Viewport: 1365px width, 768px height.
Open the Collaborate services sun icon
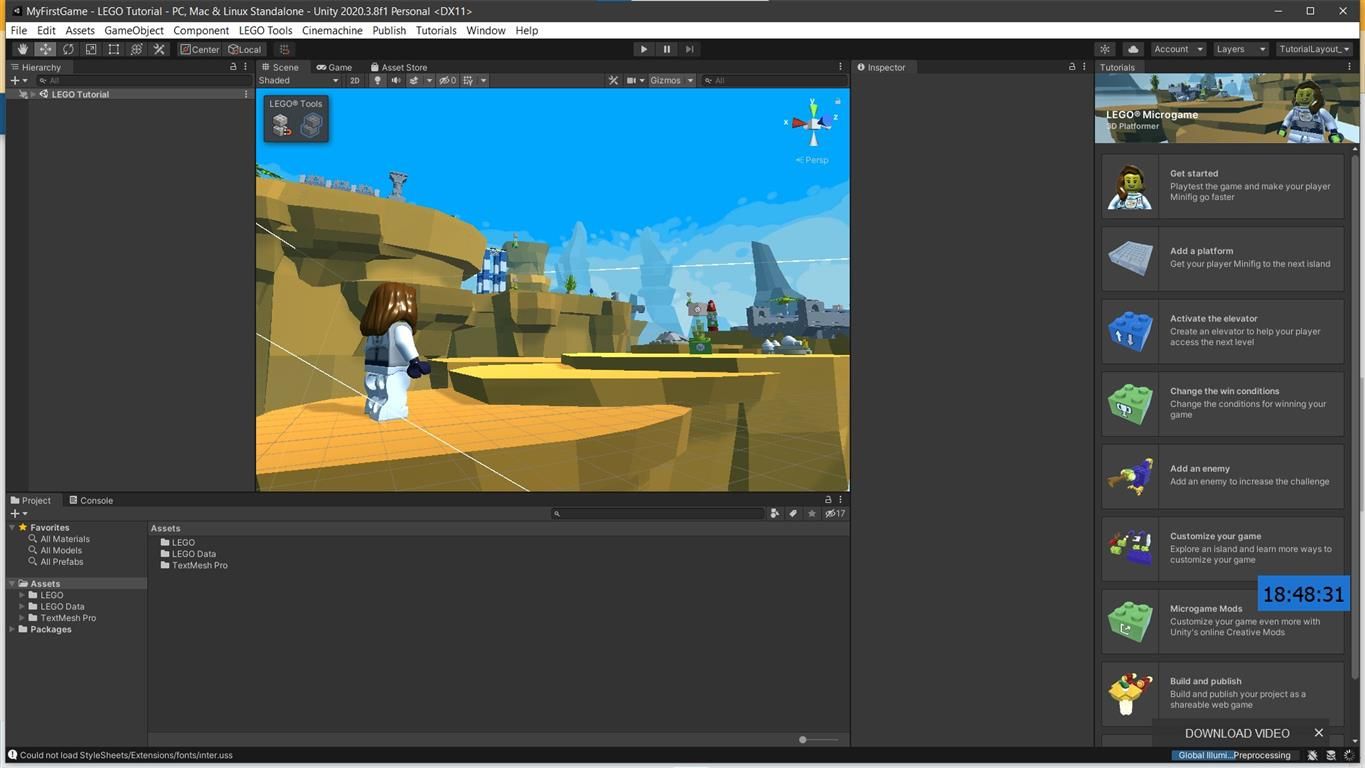pyautogui.click(x=1105, y=49)
